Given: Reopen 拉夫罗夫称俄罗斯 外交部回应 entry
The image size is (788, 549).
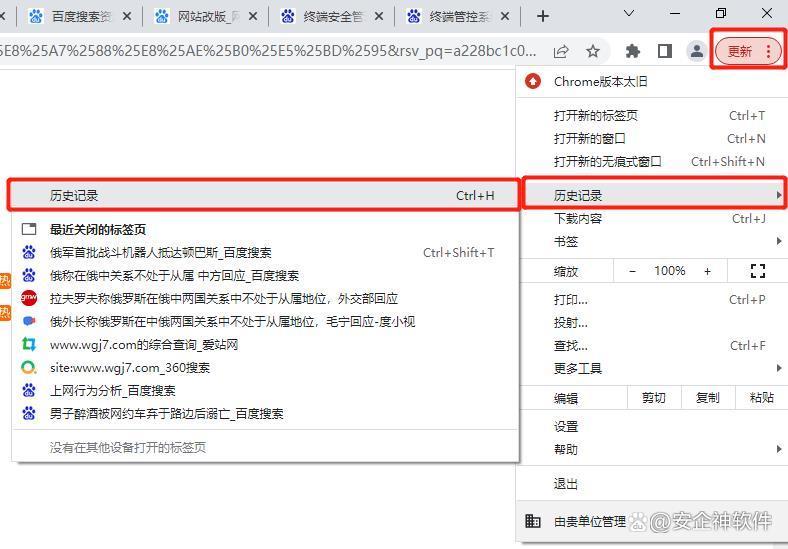Looking at the screenshot, I should tap(265, 299).
